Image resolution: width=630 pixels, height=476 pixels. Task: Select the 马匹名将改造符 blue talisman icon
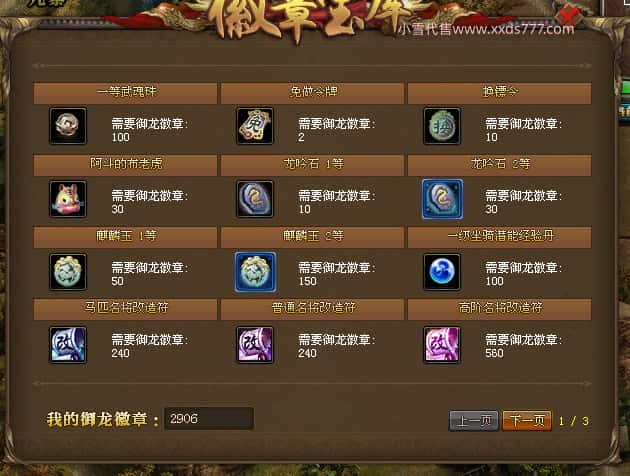coord(68,345)
